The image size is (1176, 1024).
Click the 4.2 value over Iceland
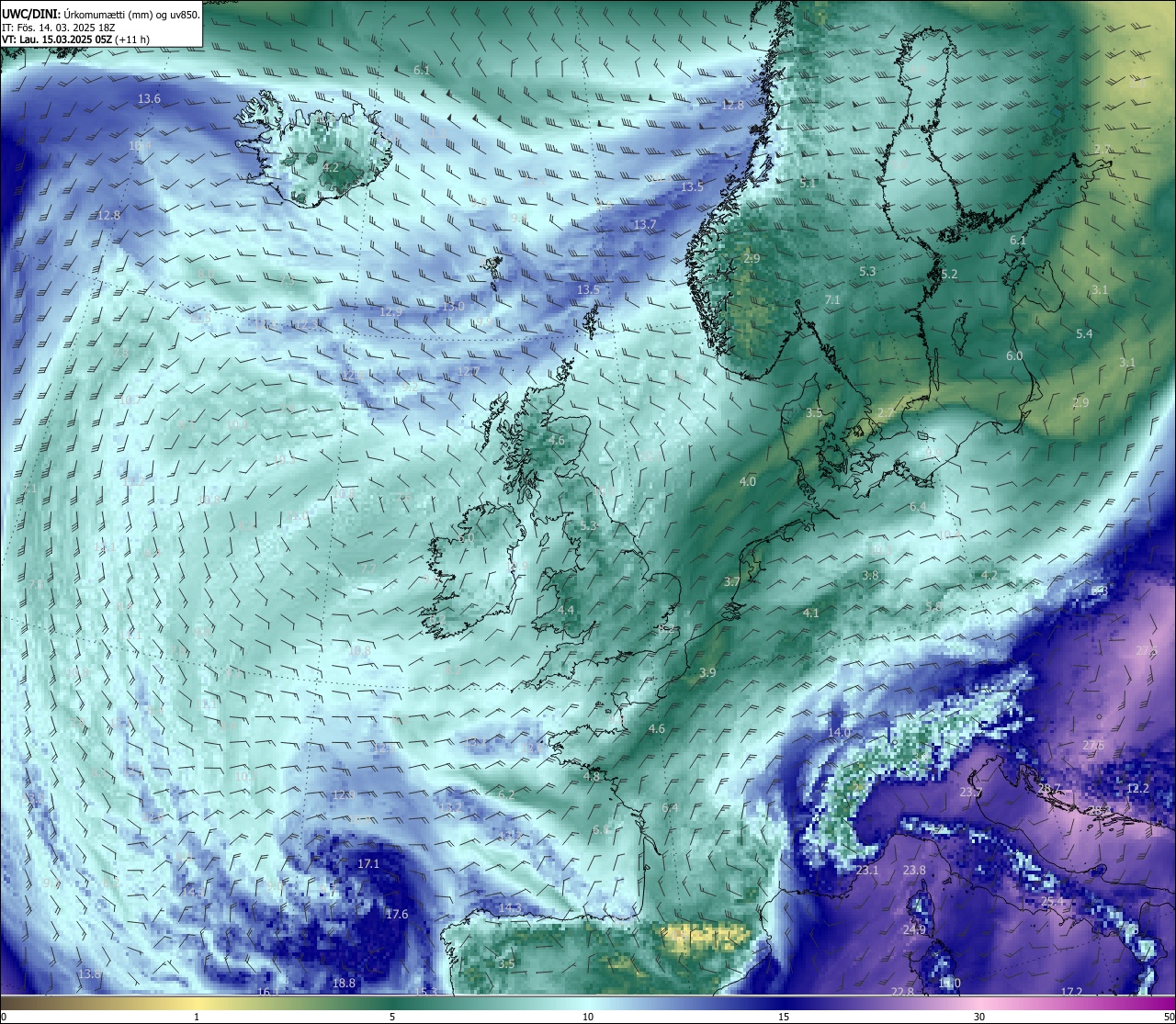pyautogui.click(x=331, y=167)
